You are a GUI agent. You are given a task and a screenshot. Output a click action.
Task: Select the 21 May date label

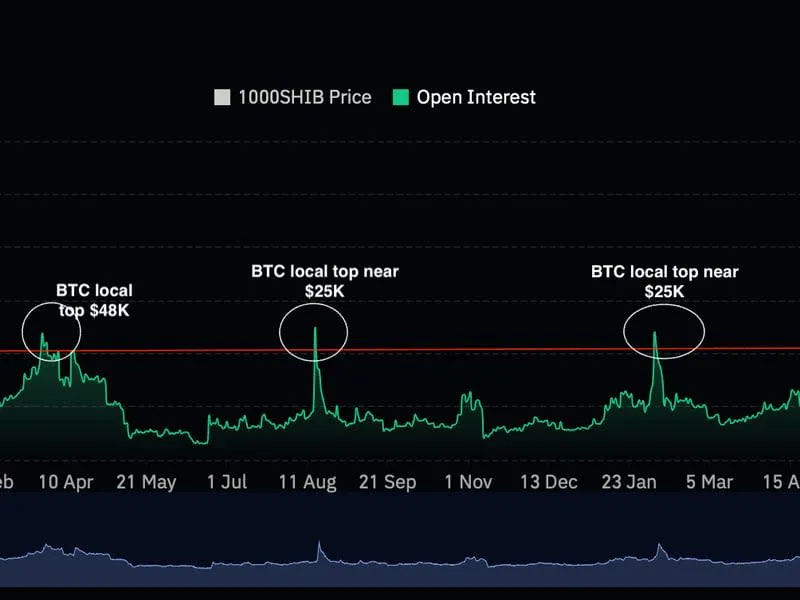click(146, 482)
